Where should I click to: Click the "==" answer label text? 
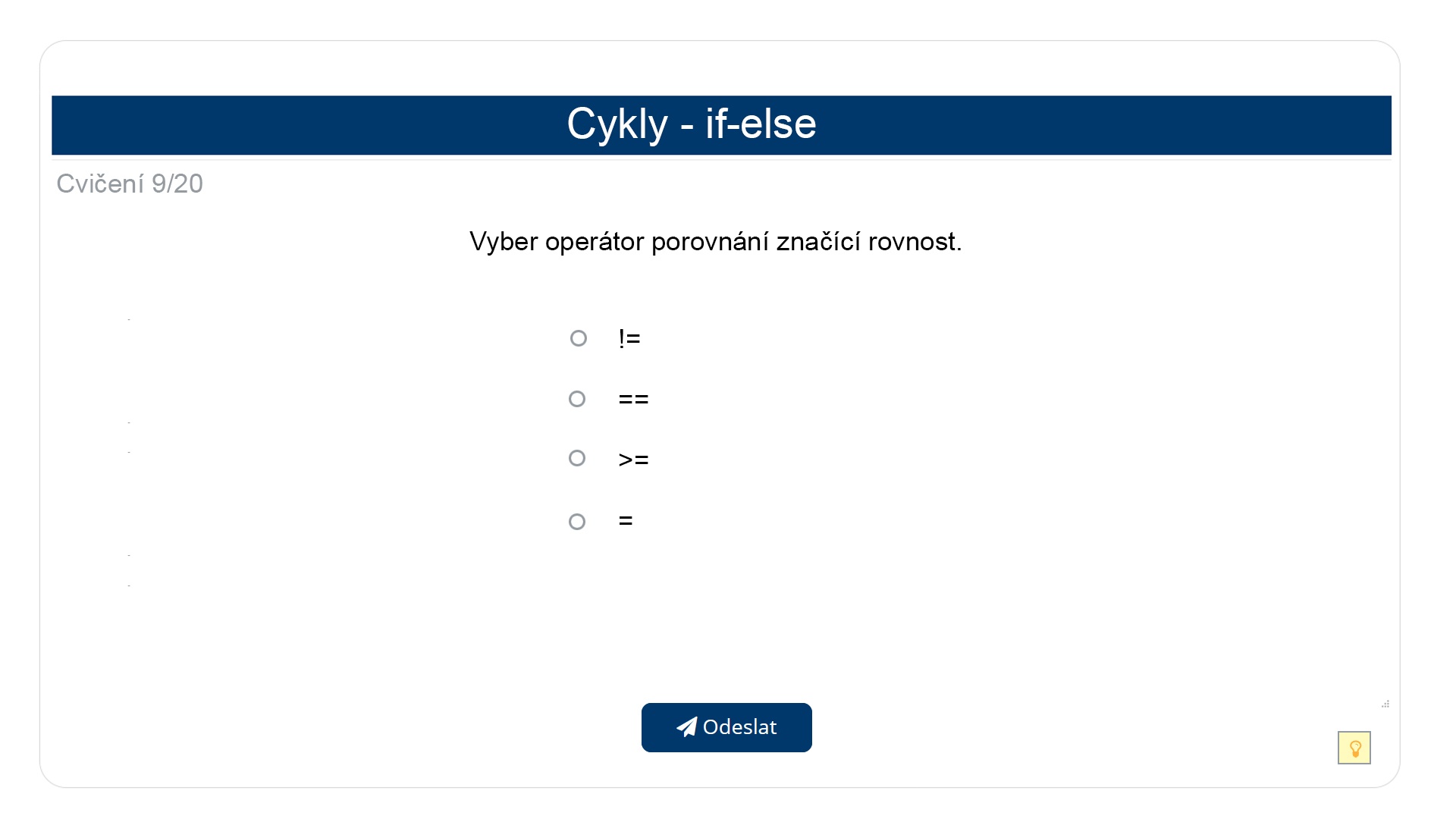click(632, 398)
